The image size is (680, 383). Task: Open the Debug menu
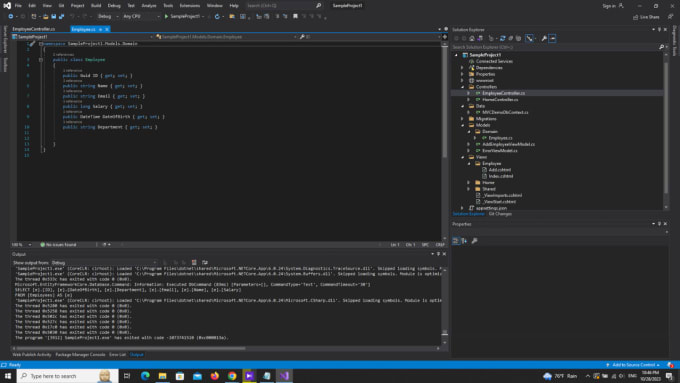pos(114,6)
